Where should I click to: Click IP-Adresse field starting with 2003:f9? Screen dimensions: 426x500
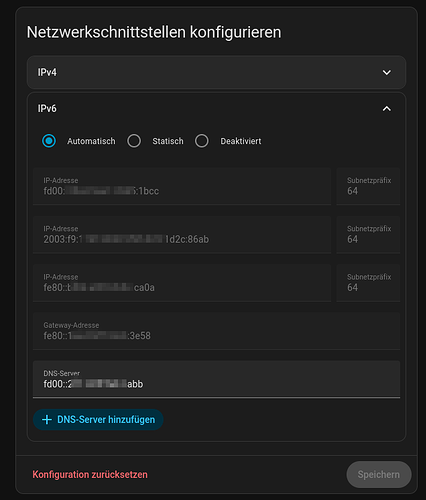pos(182,234)
